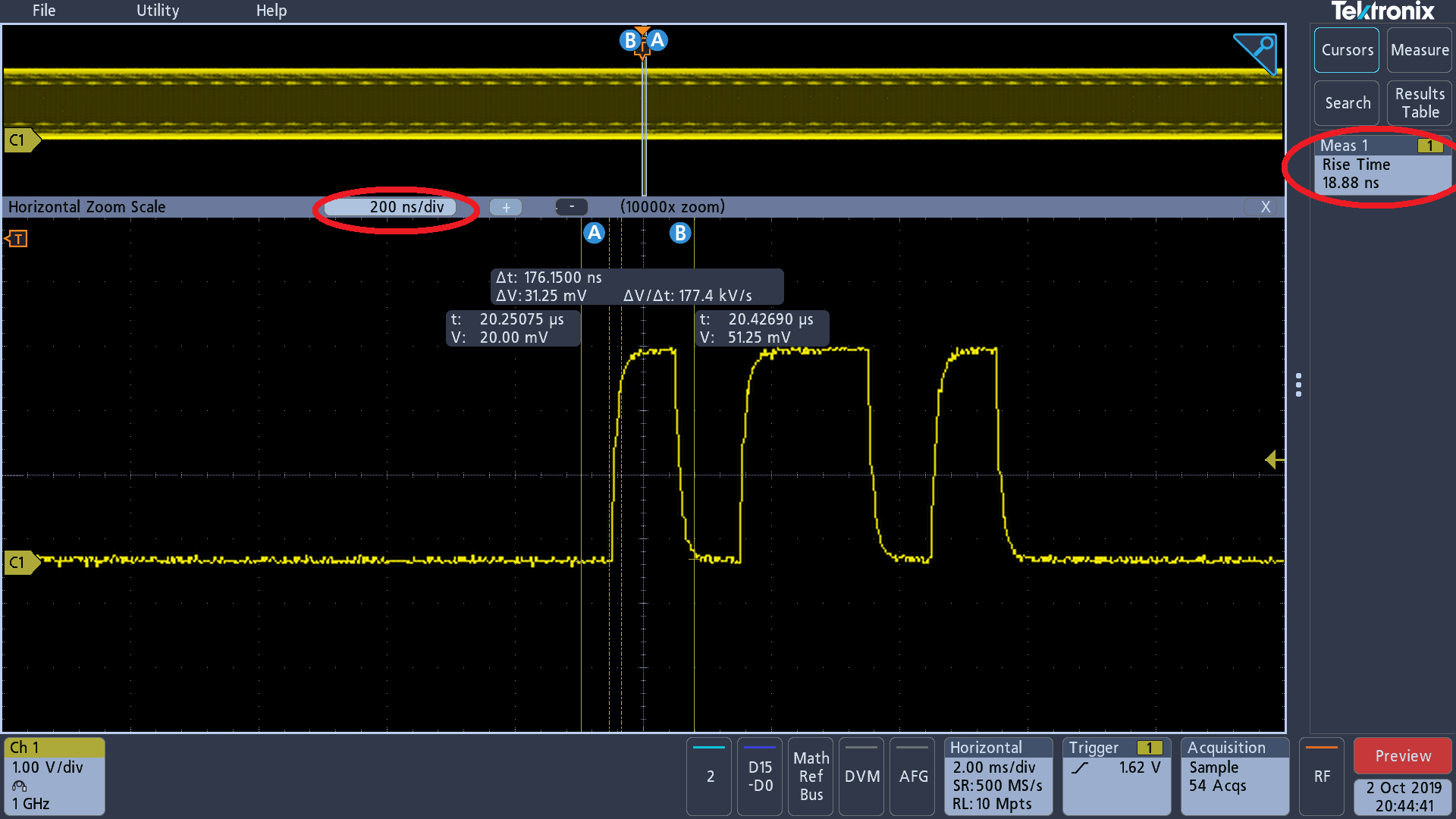Viewport: 1456px width, 819px height.
Task: Decrease horizontal zoom with minus button
Action: [x=572, y=207]
